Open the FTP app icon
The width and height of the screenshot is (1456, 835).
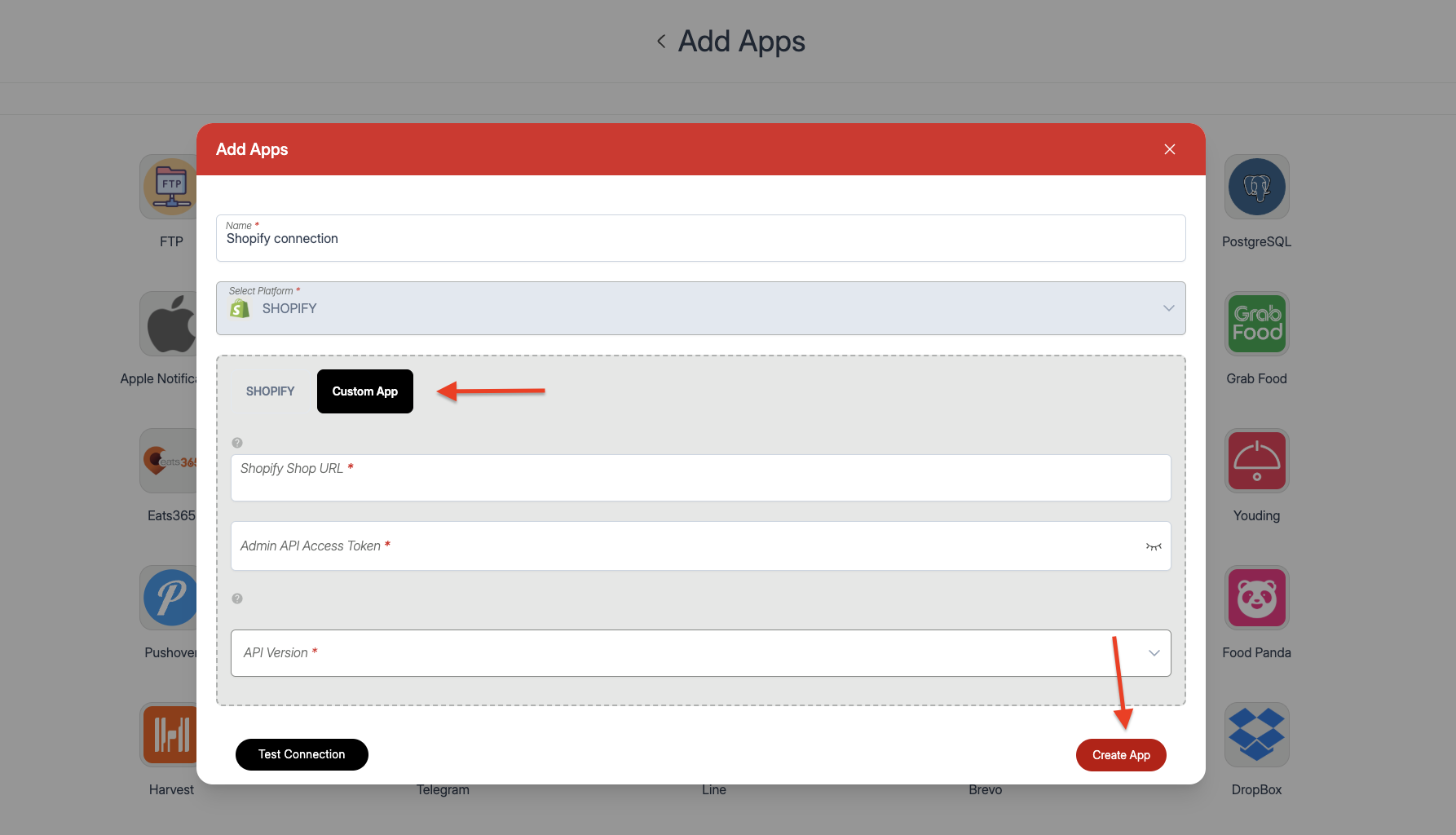[170, 187]
